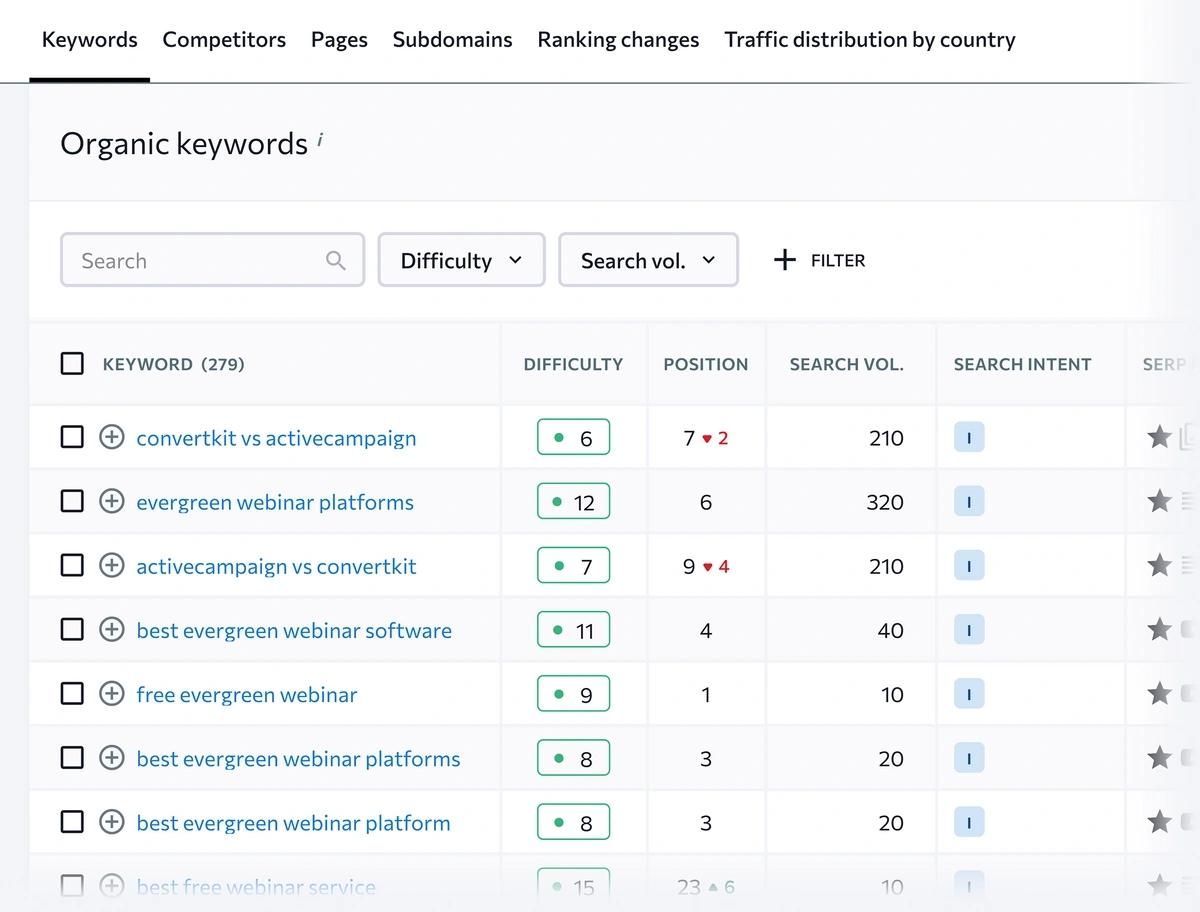Viewport: 1200px width, 912px height.
Task: Click the plus icon beside convertkit vs activecampaign
Action: click(112, 437)
